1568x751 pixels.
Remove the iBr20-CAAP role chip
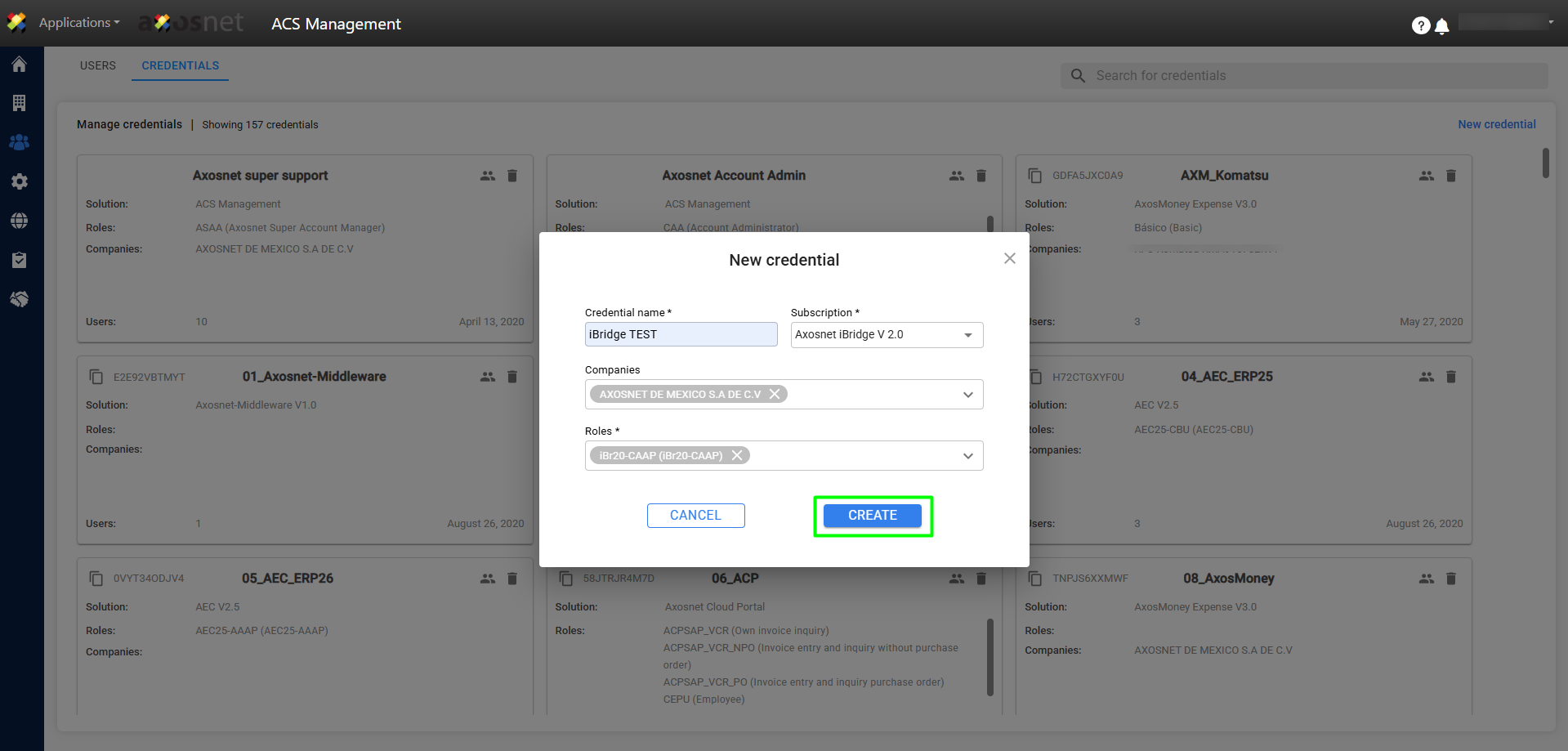point(737,455)
